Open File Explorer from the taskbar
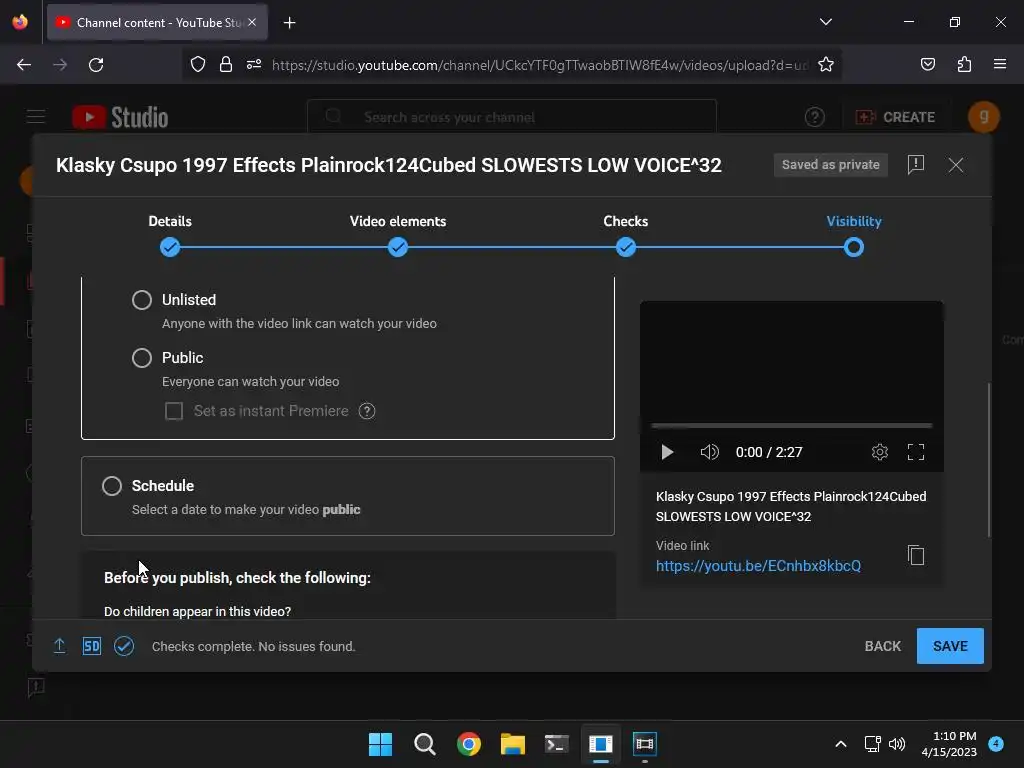 tap(513, 744)
